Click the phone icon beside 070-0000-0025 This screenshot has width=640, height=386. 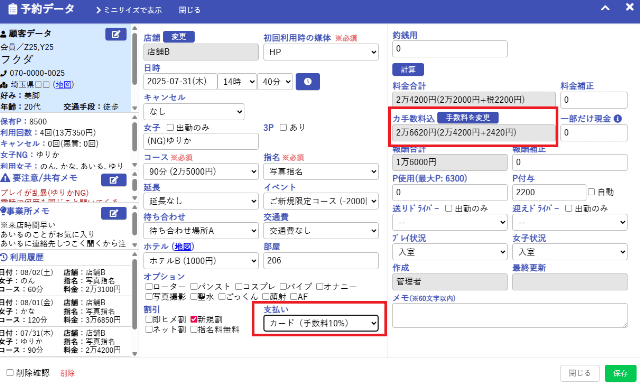[x=4, y=73]
